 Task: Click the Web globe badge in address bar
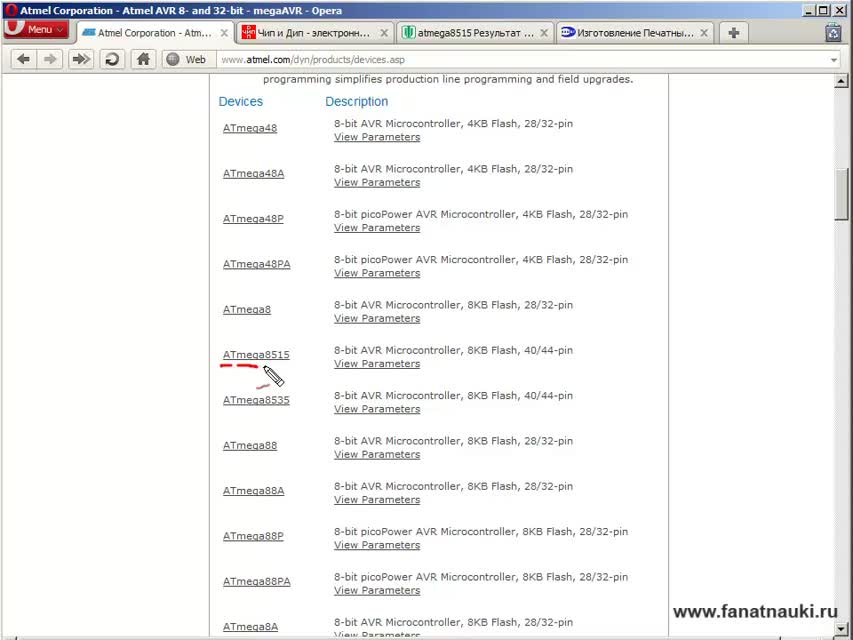[187, 59]
